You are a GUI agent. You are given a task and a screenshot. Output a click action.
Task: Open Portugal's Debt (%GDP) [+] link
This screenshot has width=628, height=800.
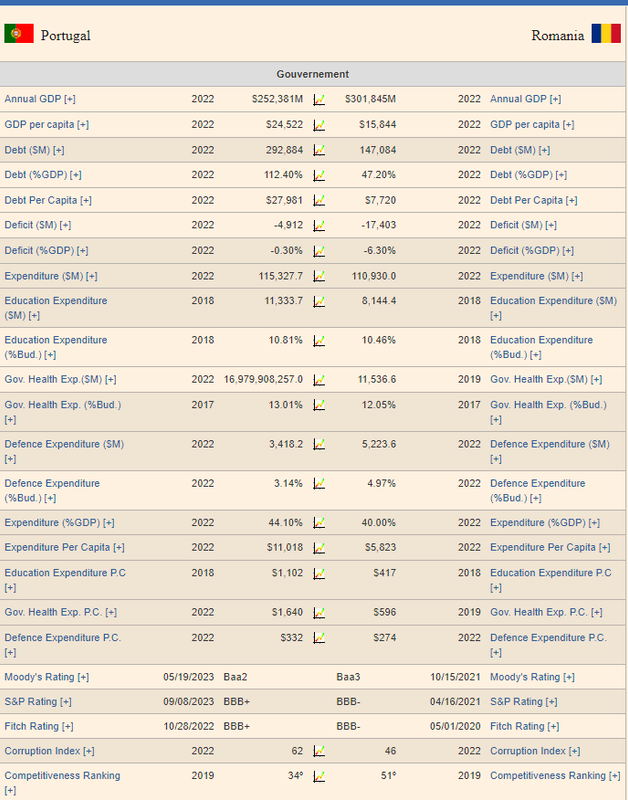click(x=43, y=174)
